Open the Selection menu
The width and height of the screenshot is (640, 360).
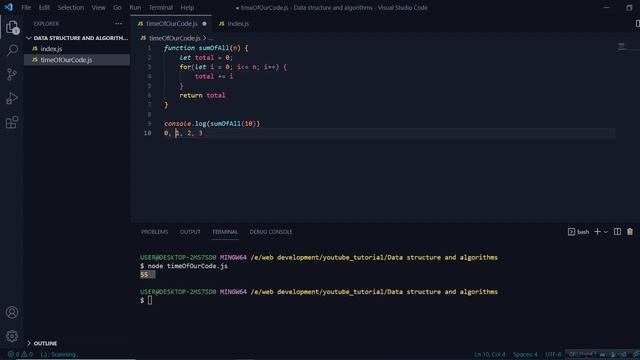pyautogui.click(x=71, y=7)
